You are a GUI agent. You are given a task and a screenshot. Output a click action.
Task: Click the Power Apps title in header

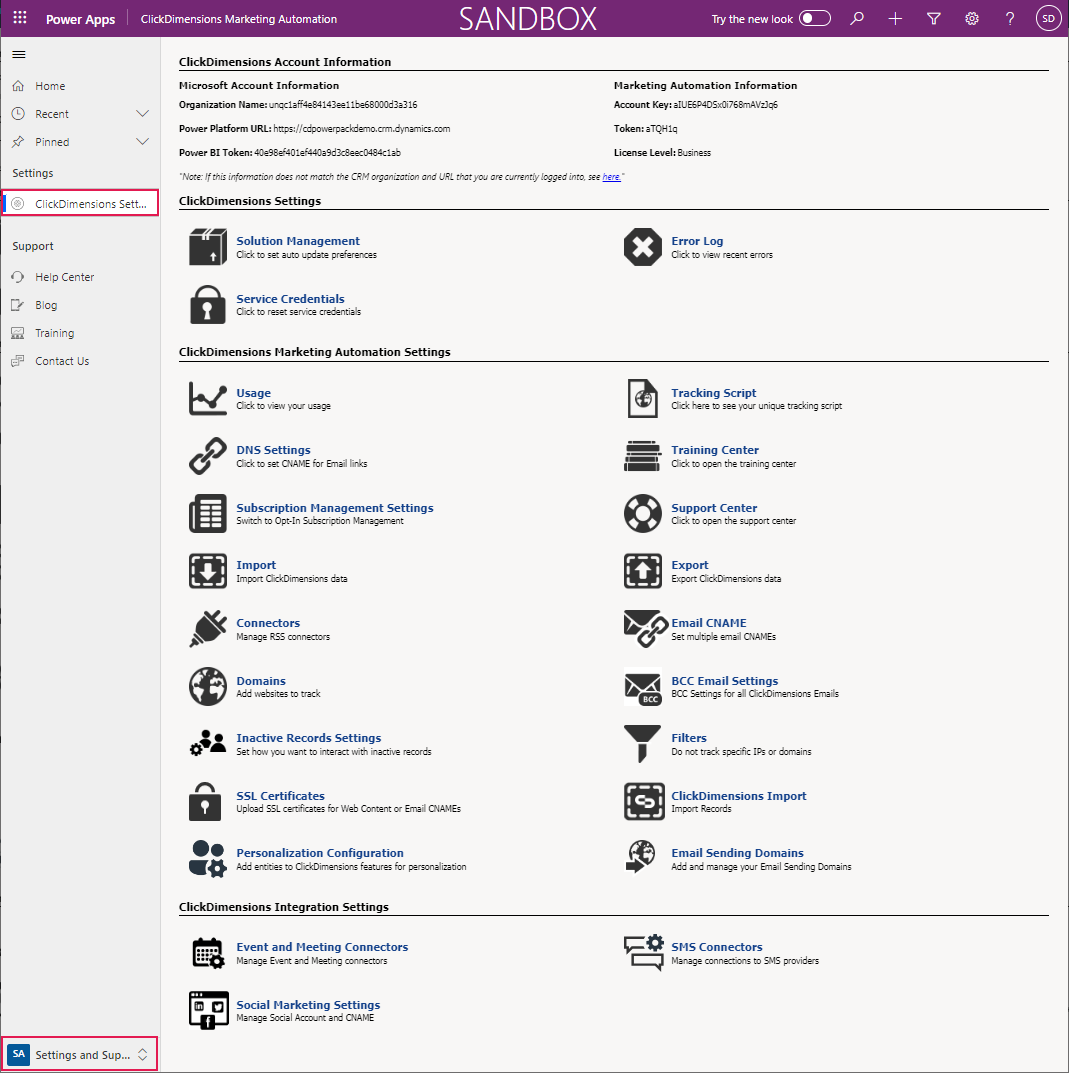click(x=80, y=19)
